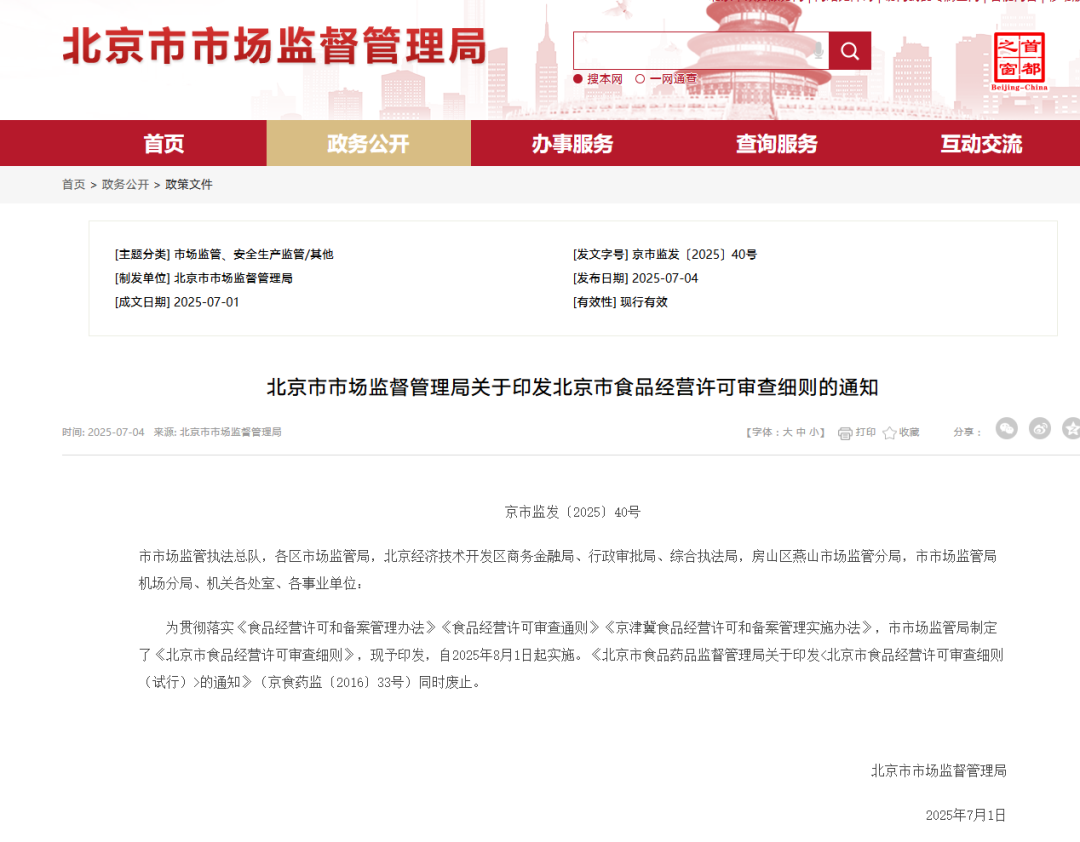Screen dimensions: 1080x842
Task: Go to 政务公开 in the breadcrumb
Action: [x=125, y=185]
